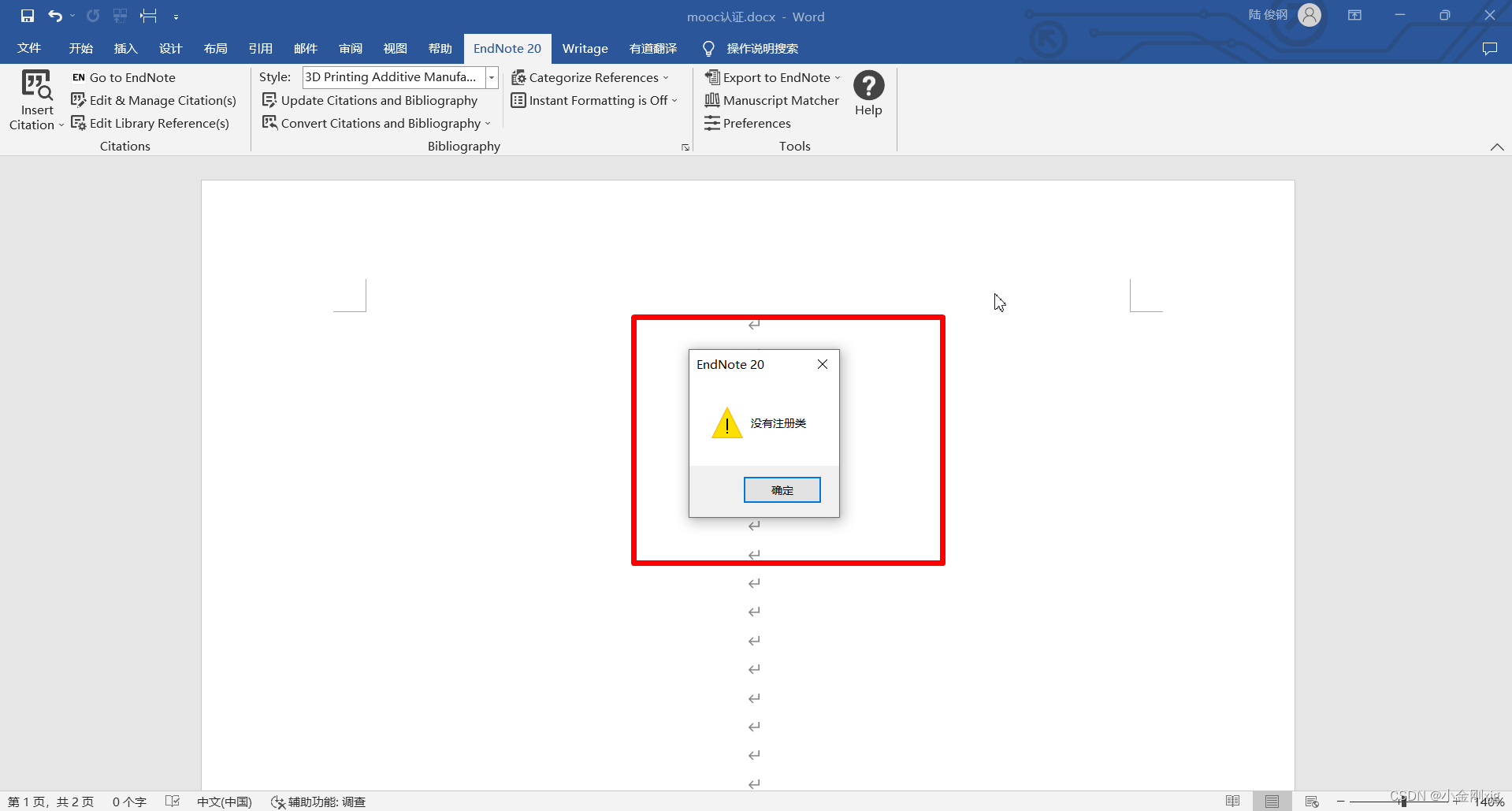Open Edit & Manage Citation(s)
This screenshot has width=1512, height=811.
point(154,100)
